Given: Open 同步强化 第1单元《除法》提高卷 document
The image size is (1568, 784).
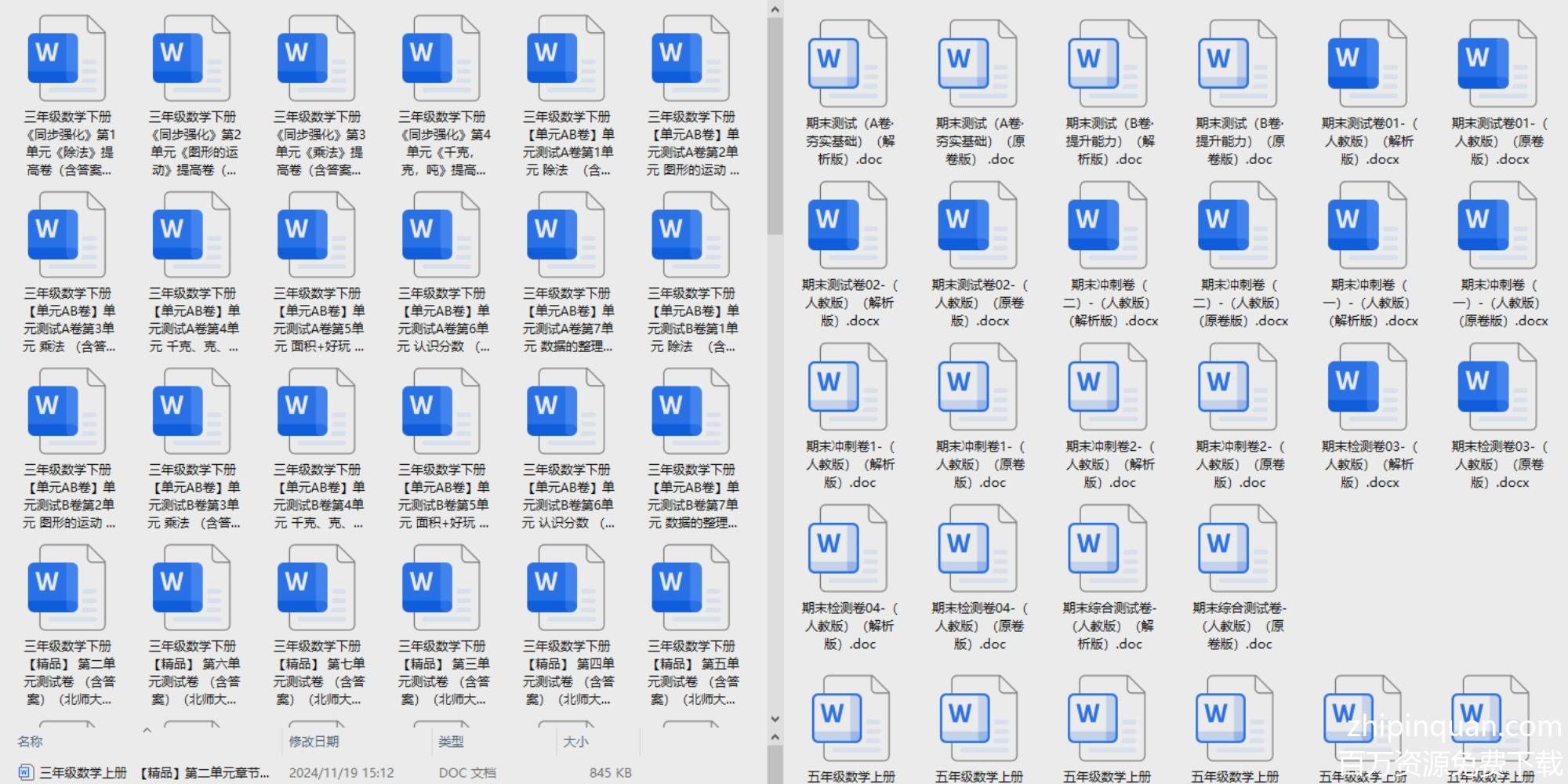Looking at the screenshot, I should [68, 59].
